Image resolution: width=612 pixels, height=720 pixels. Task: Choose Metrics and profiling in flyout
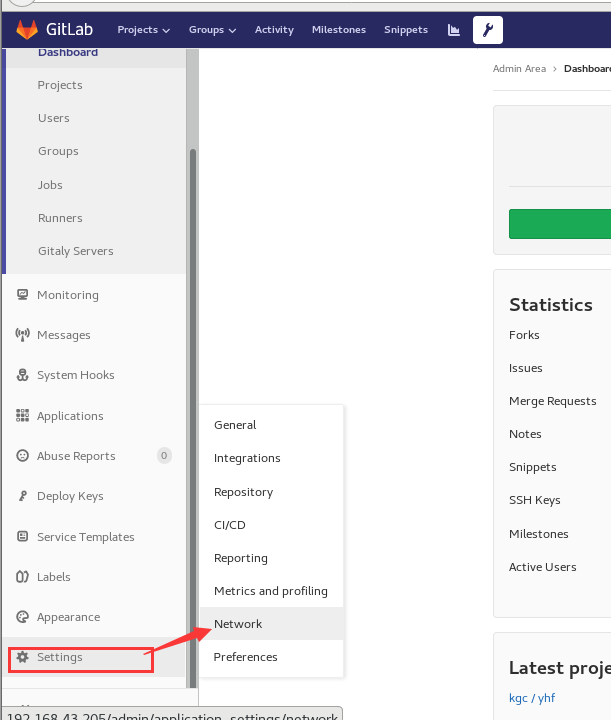pos(272,591)
